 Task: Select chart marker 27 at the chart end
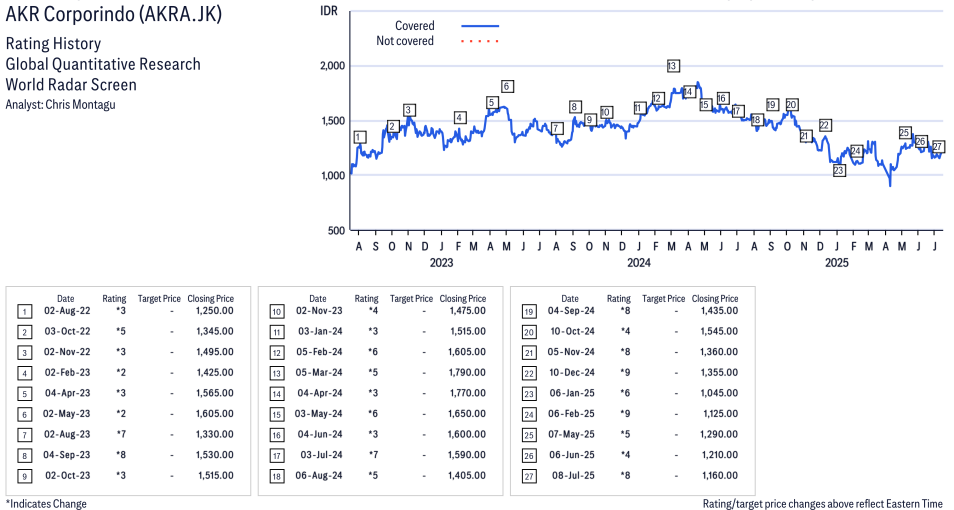(x=938, y=147)
